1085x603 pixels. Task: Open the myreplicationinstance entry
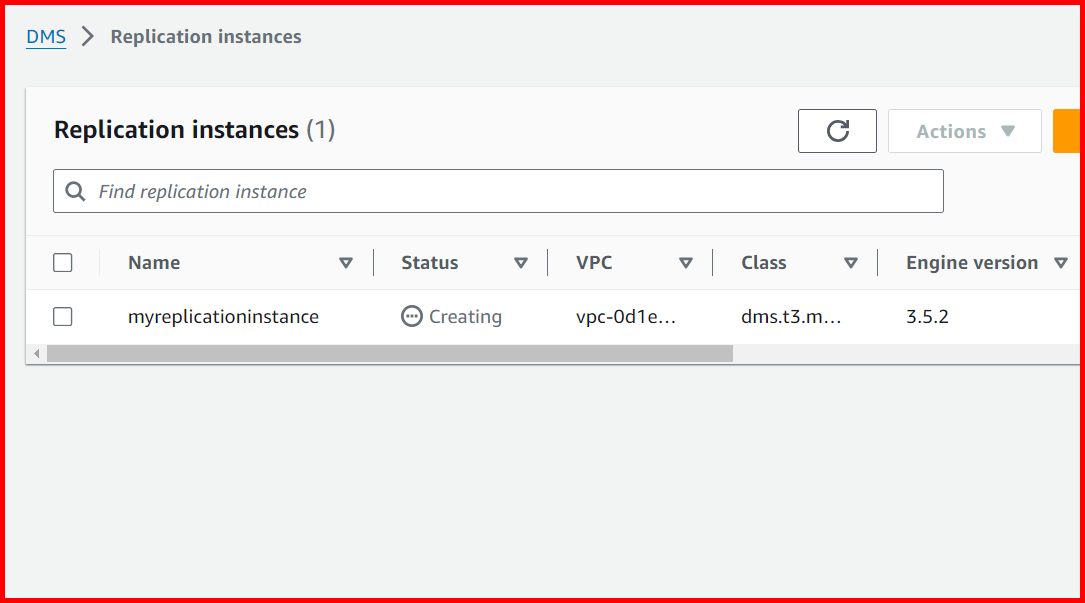point(222,316)
